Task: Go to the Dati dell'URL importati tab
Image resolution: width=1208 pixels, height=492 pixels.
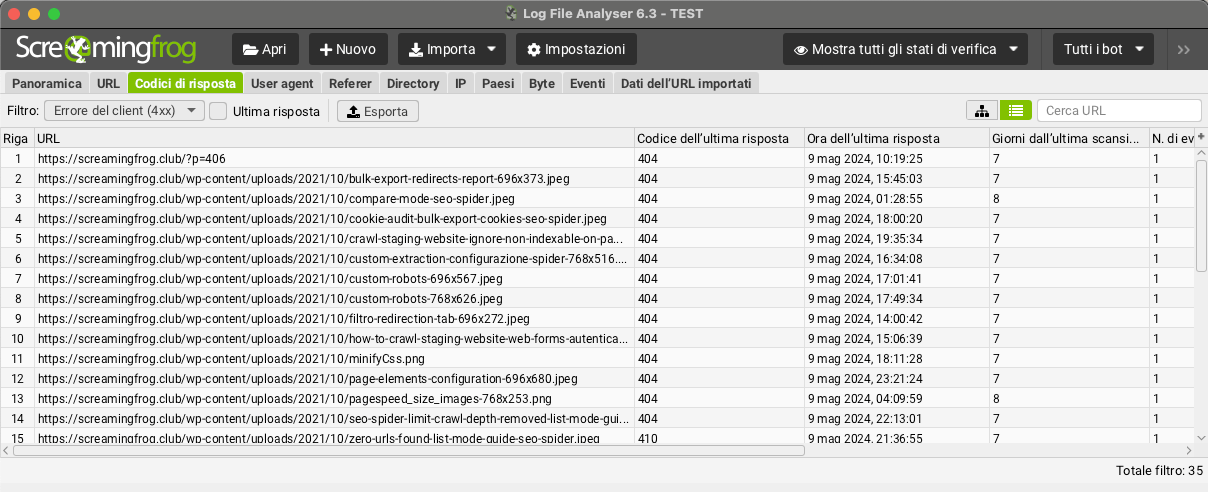Action: (685, 84)
